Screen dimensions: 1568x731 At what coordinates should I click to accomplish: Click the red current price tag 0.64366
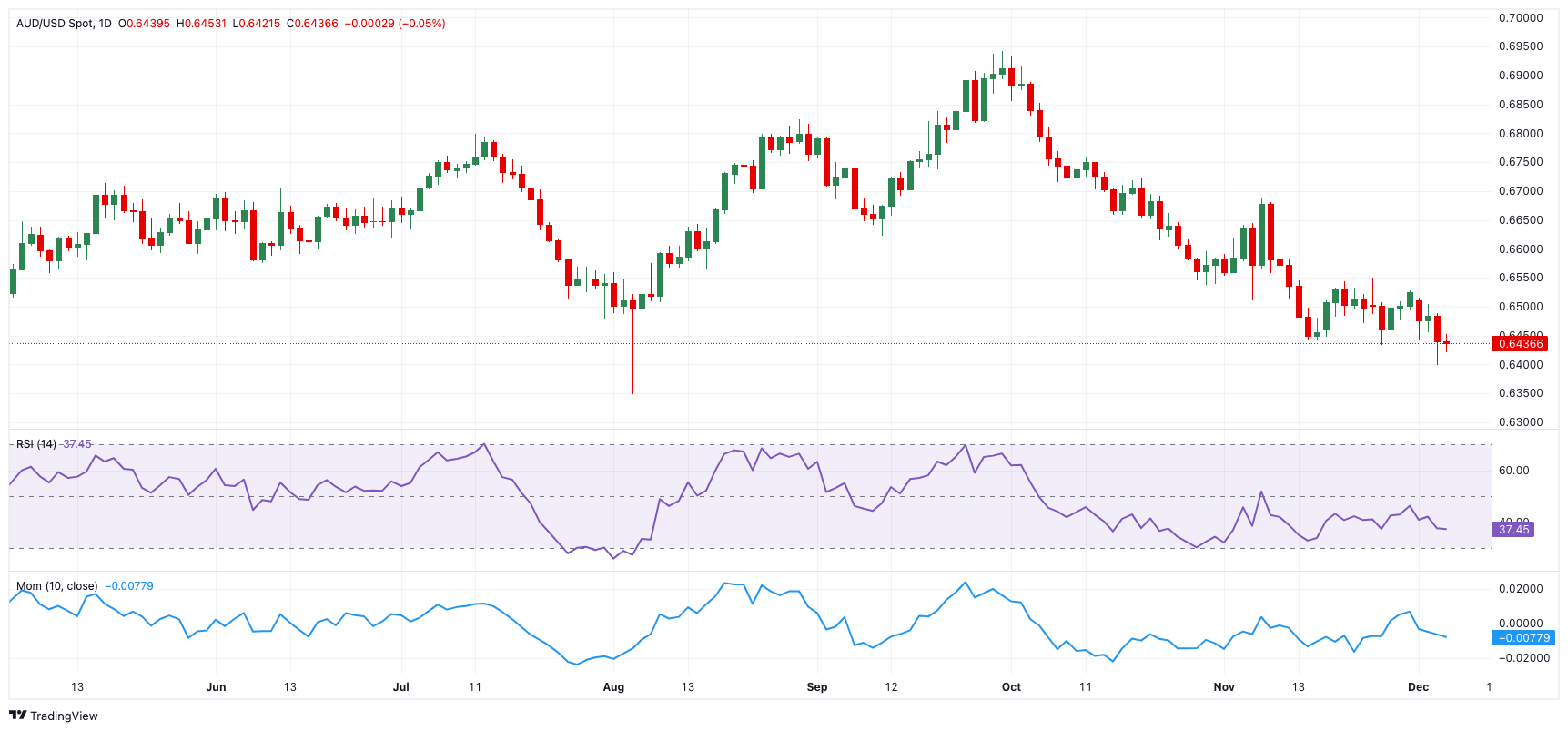(x=1519, y=343)
